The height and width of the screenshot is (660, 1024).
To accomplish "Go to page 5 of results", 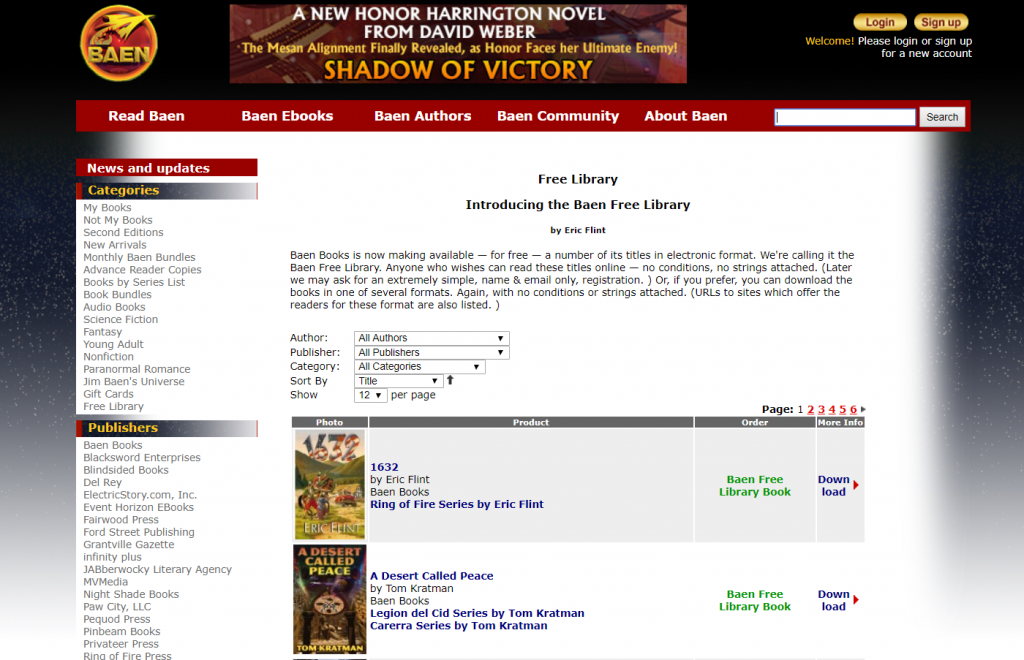I will [842, 409].
